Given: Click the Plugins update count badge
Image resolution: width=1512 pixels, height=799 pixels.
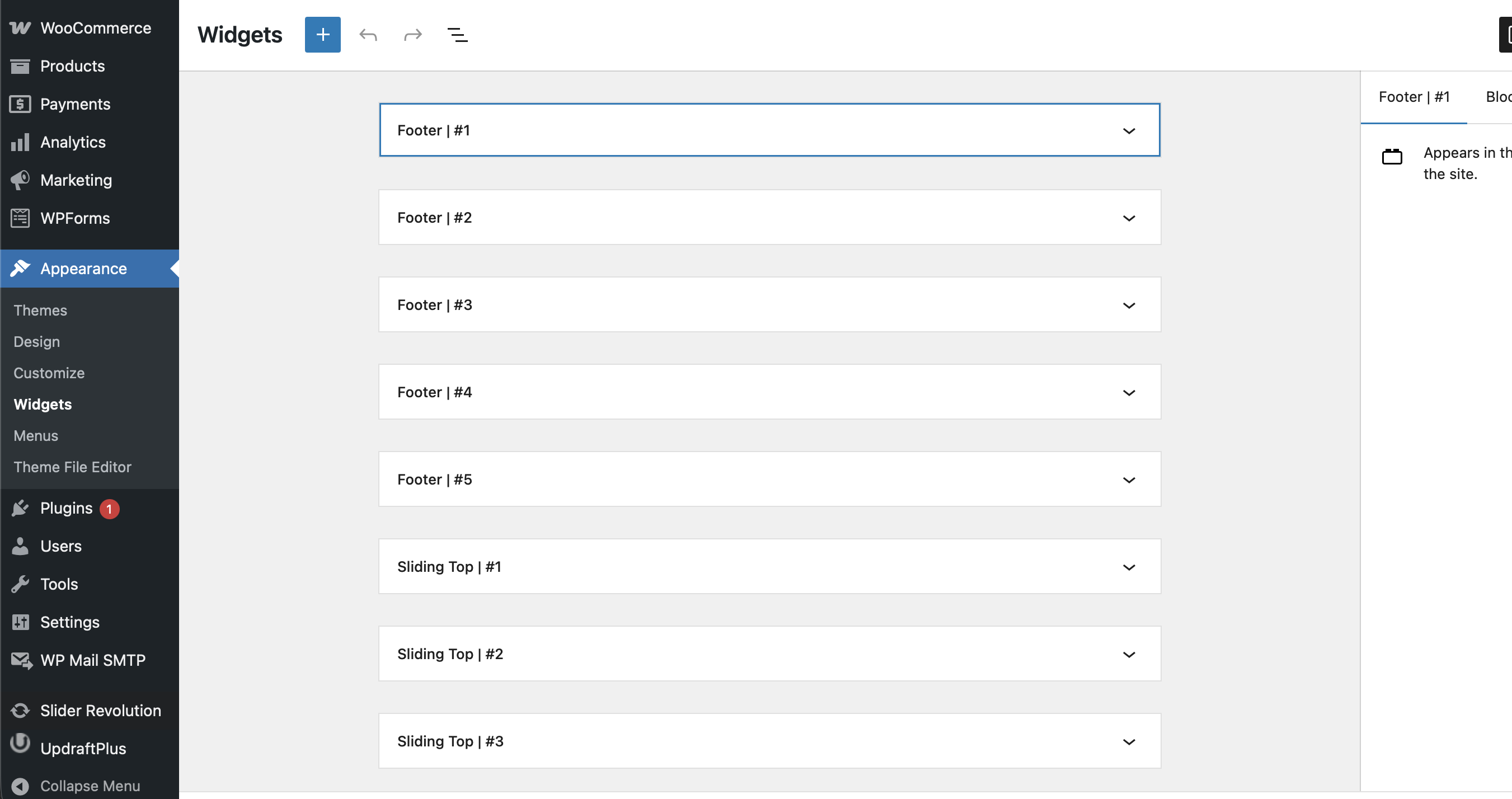Looking at the screenshot, I should [109, 509].
